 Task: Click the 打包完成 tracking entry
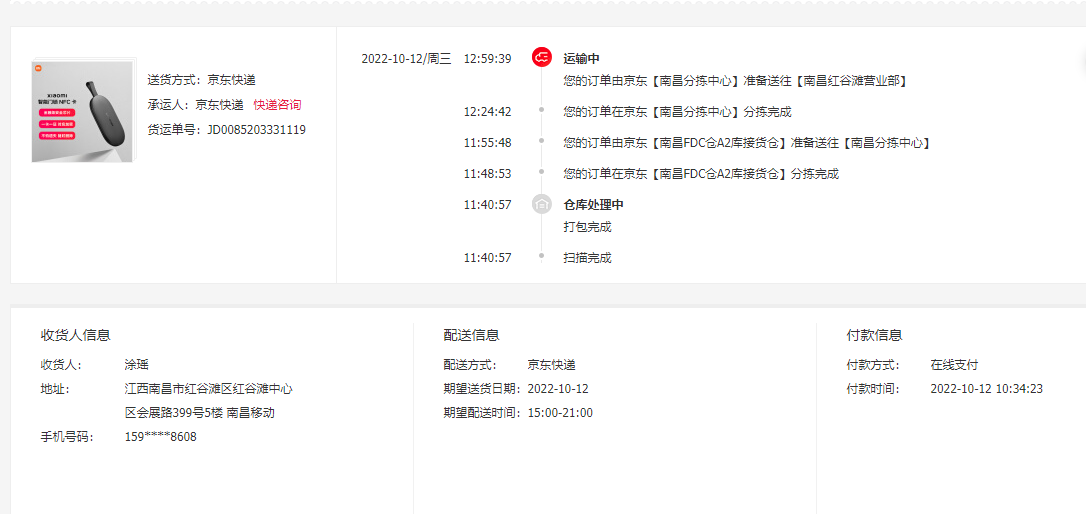coord(587,227)
